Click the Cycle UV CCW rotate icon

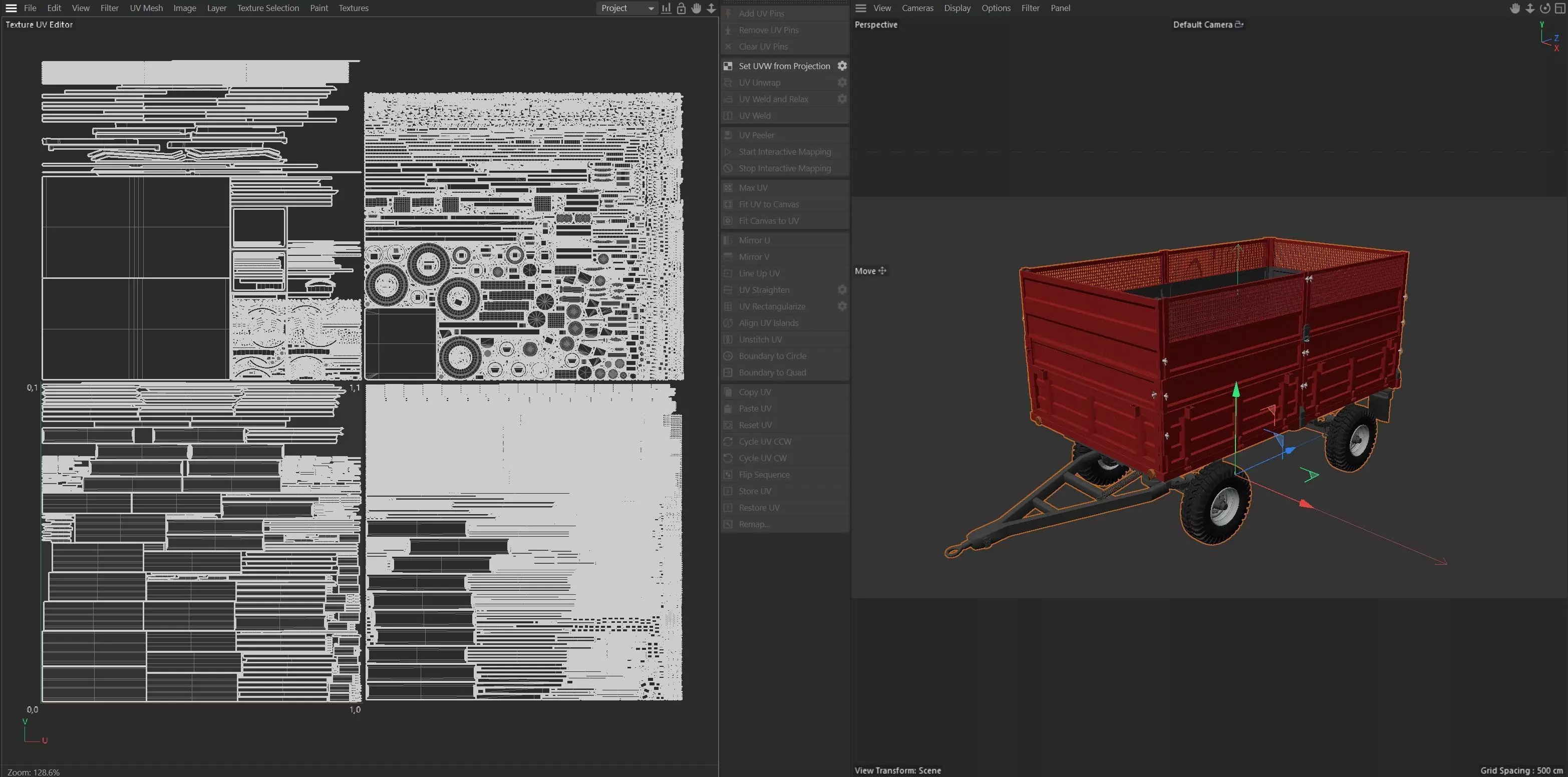728,442
